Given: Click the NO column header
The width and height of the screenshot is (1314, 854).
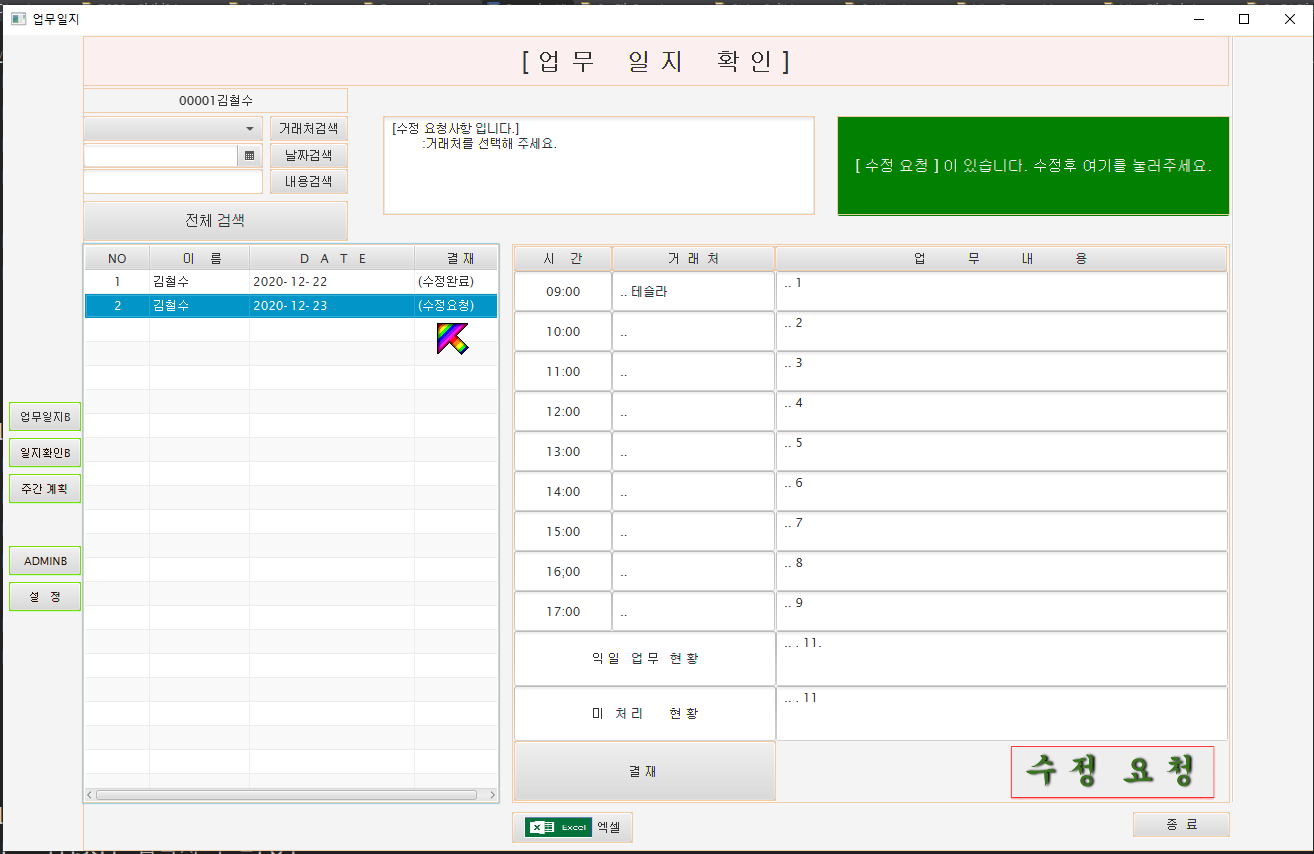Looking at the screenshot, I should (x=117, y=258).
